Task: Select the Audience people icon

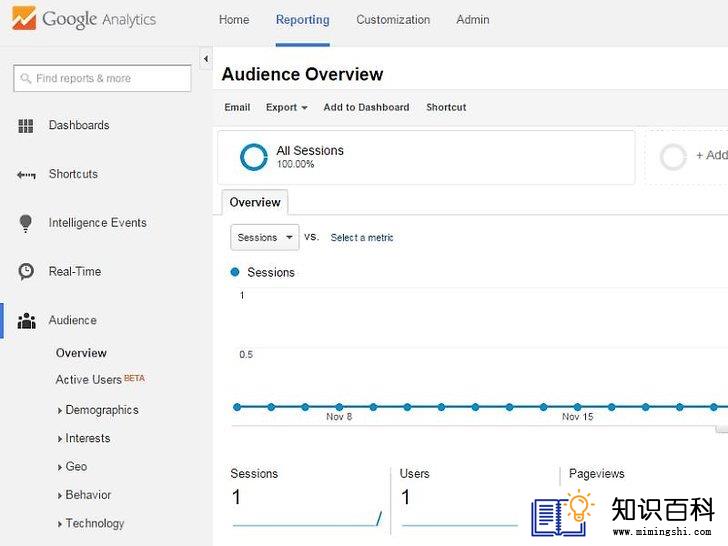Action: pos(26,321)
